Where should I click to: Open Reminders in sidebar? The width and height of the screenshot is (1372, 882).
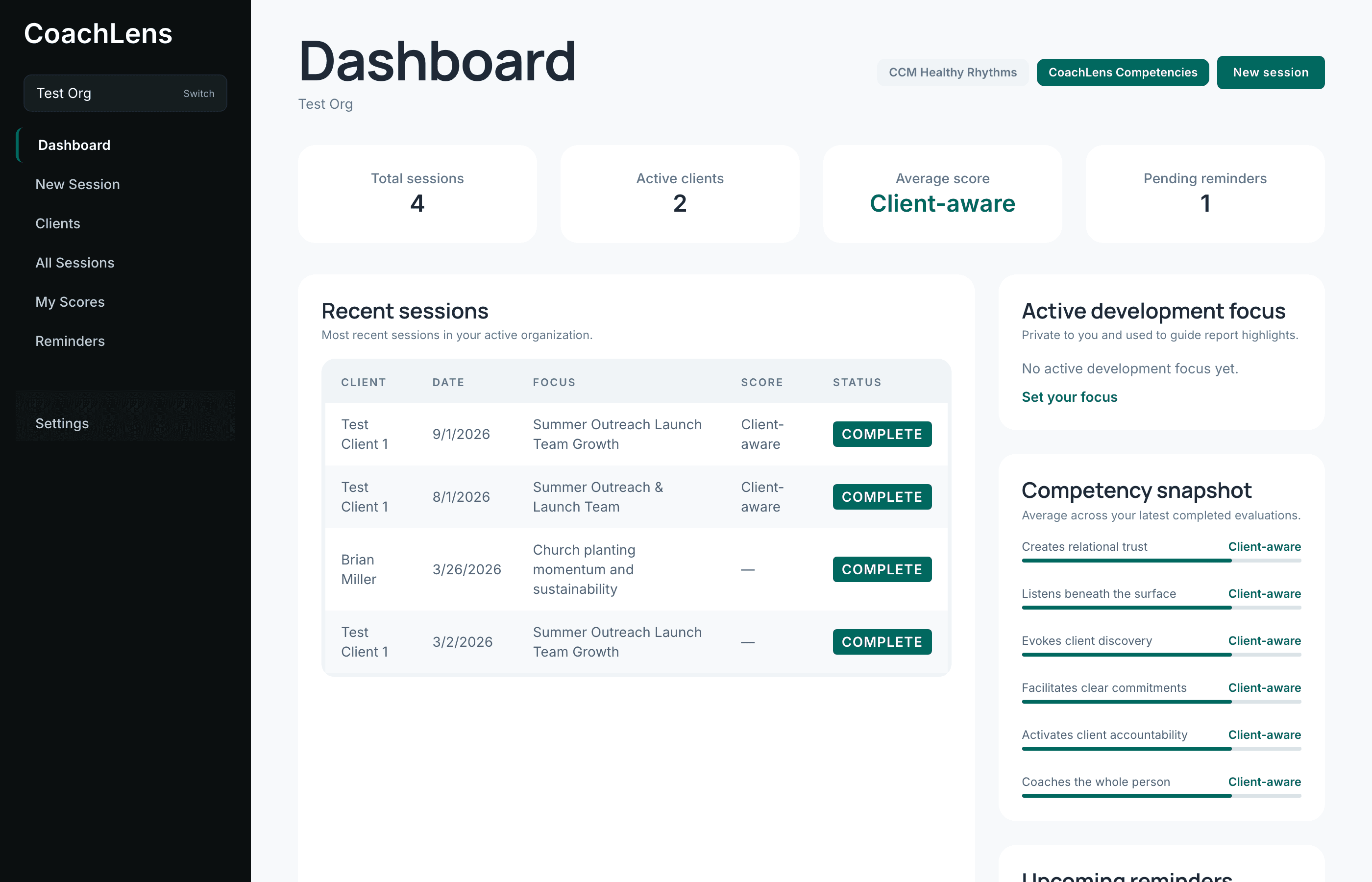[125, 342]
